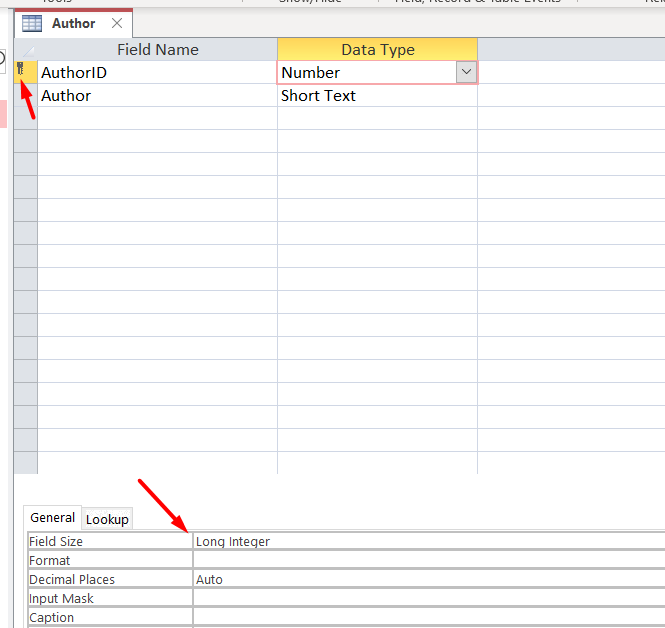
Task: Click the Short Text data type cell
Action: [x=377, y=96]
